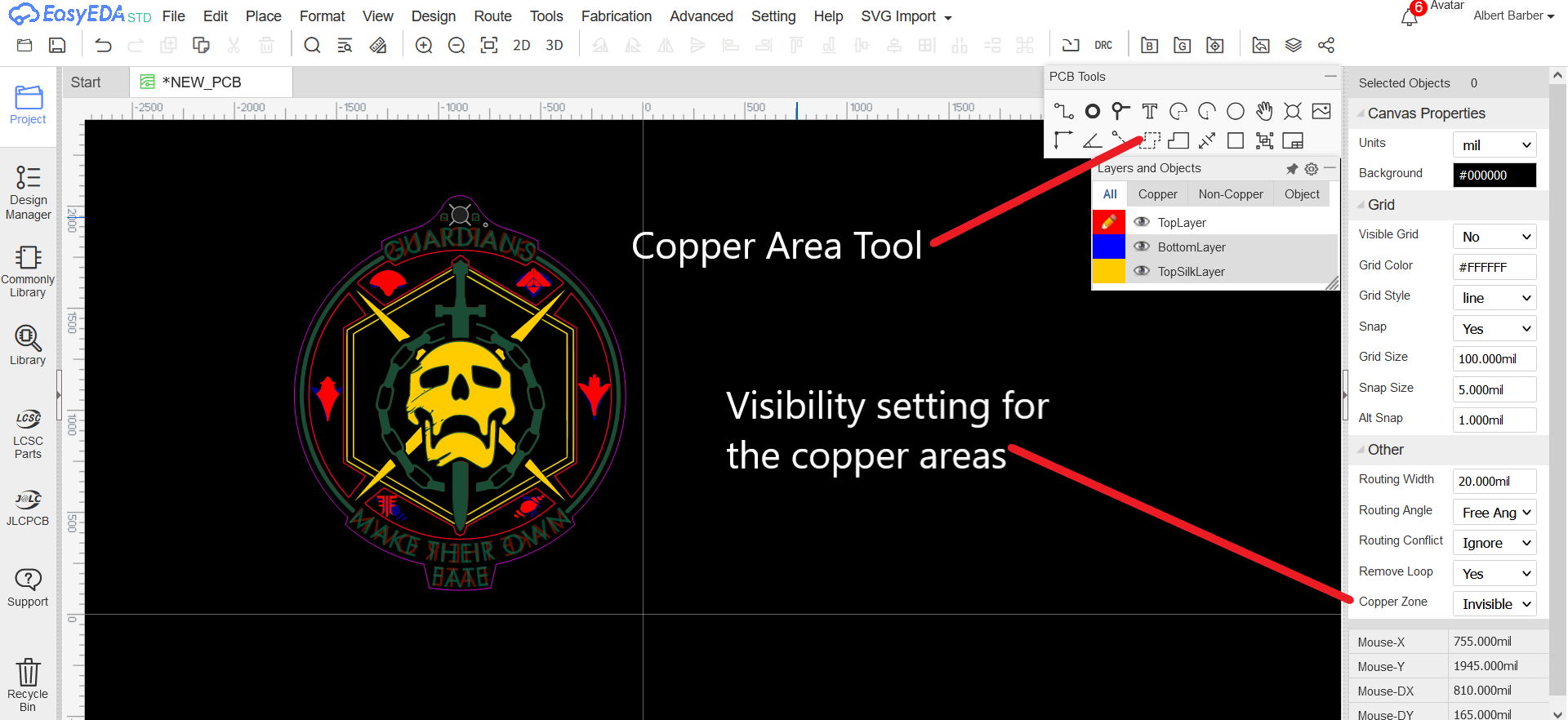Select the Move hand tool
The width and height of the screenshot is (1568, 720).
[1264, 111]
